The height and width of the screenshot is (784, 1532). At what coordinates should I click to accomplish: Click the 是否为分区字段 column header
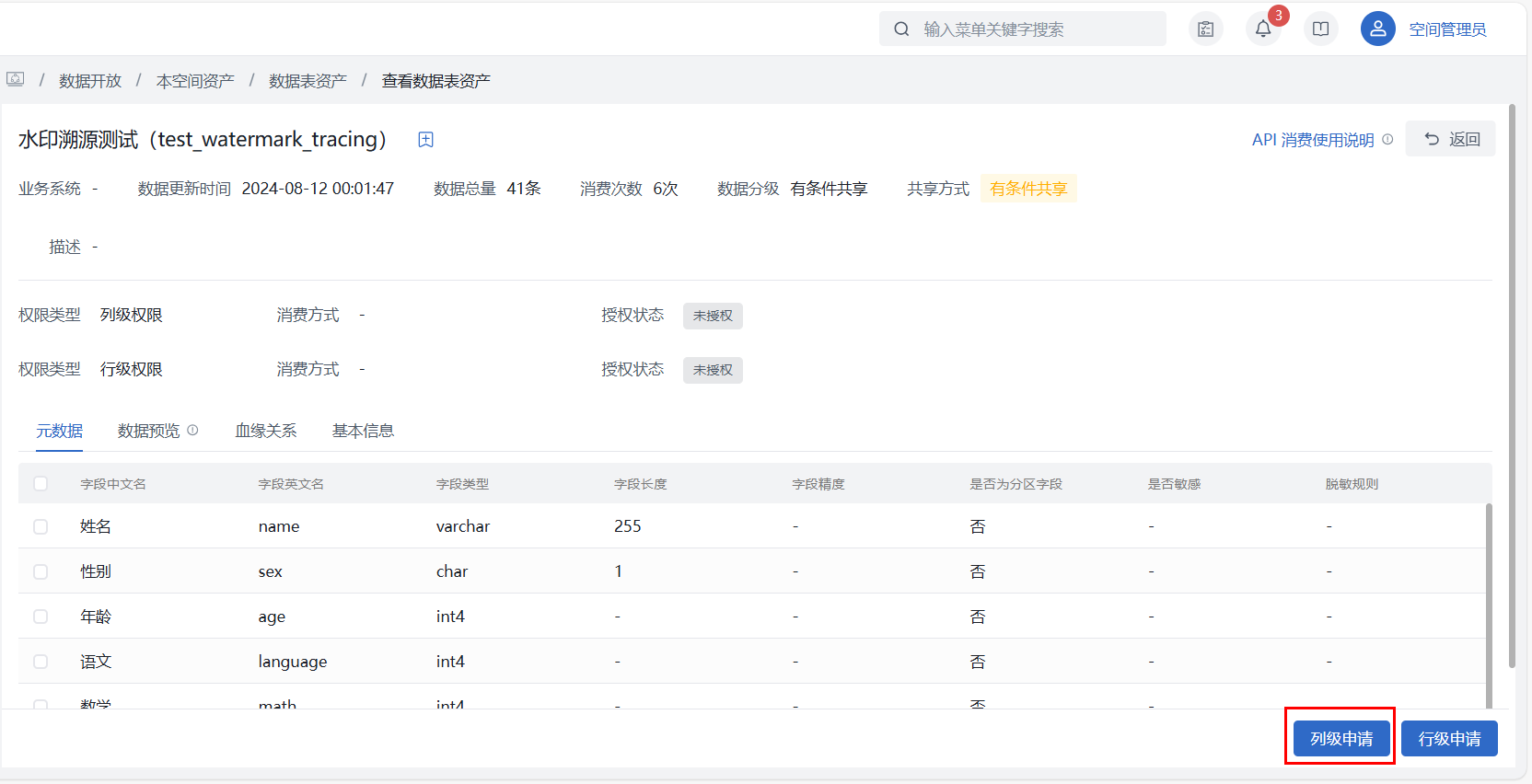coord(1016,484)
